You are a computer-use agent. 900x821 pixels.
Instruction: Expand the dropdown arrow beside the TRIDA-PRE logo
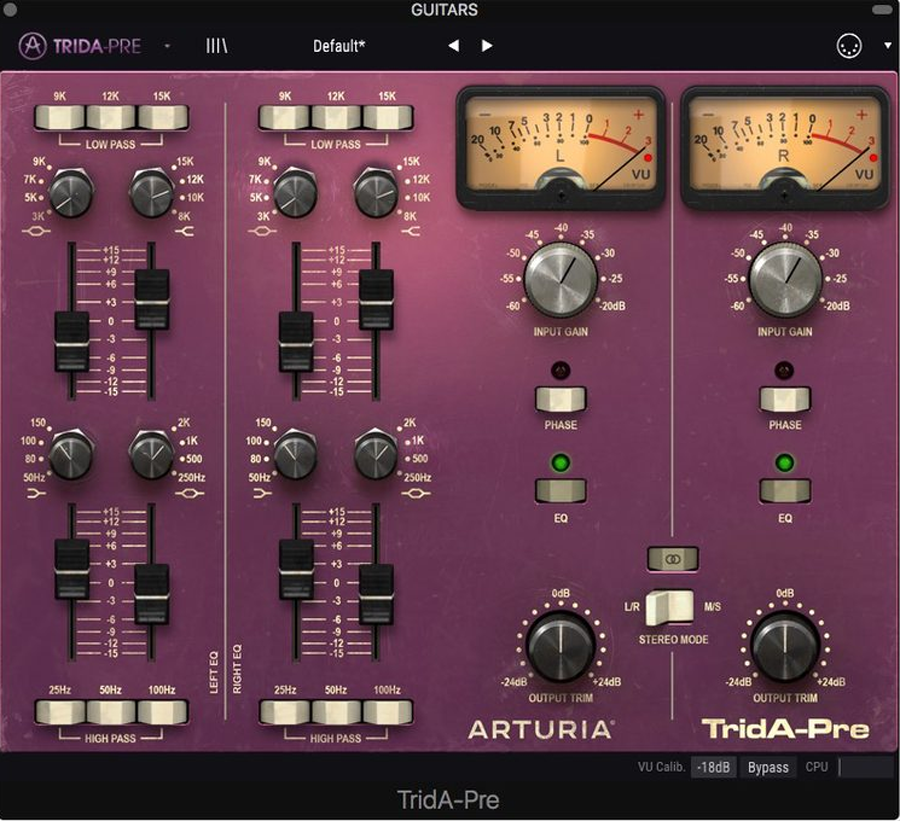(167, 46)
